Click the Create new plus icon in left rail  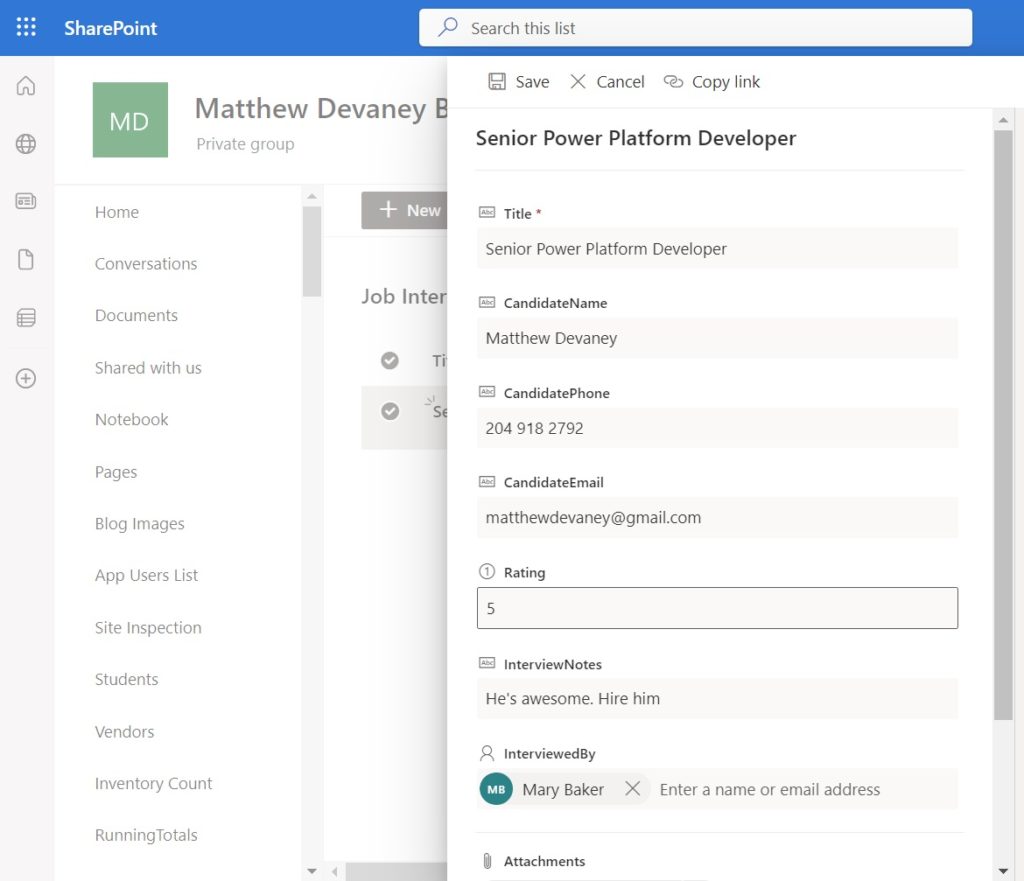26,378
